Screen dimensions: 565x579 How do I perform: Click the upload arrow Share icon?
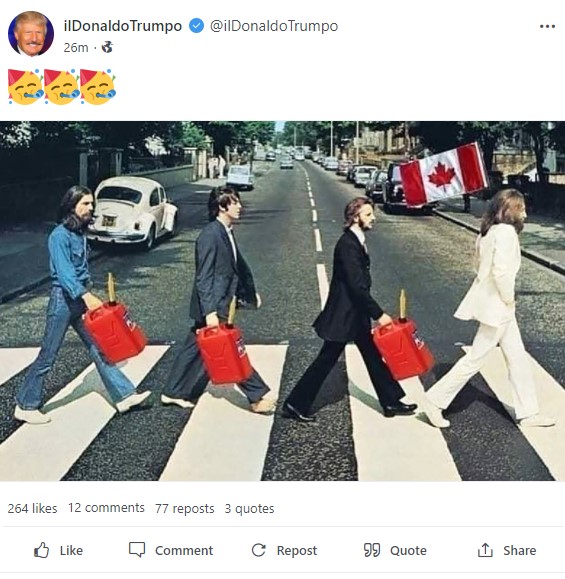[485, 550]
